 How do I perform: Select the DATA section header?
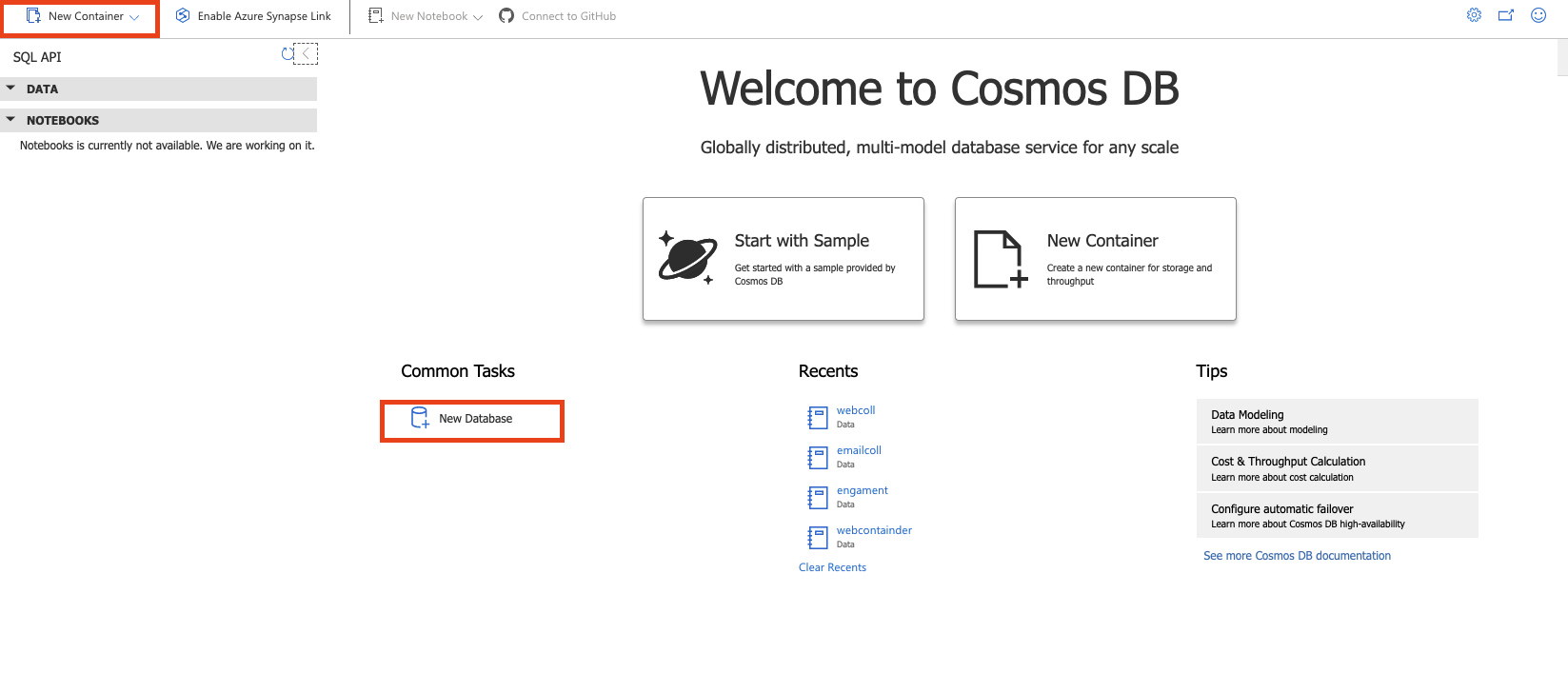159,89
